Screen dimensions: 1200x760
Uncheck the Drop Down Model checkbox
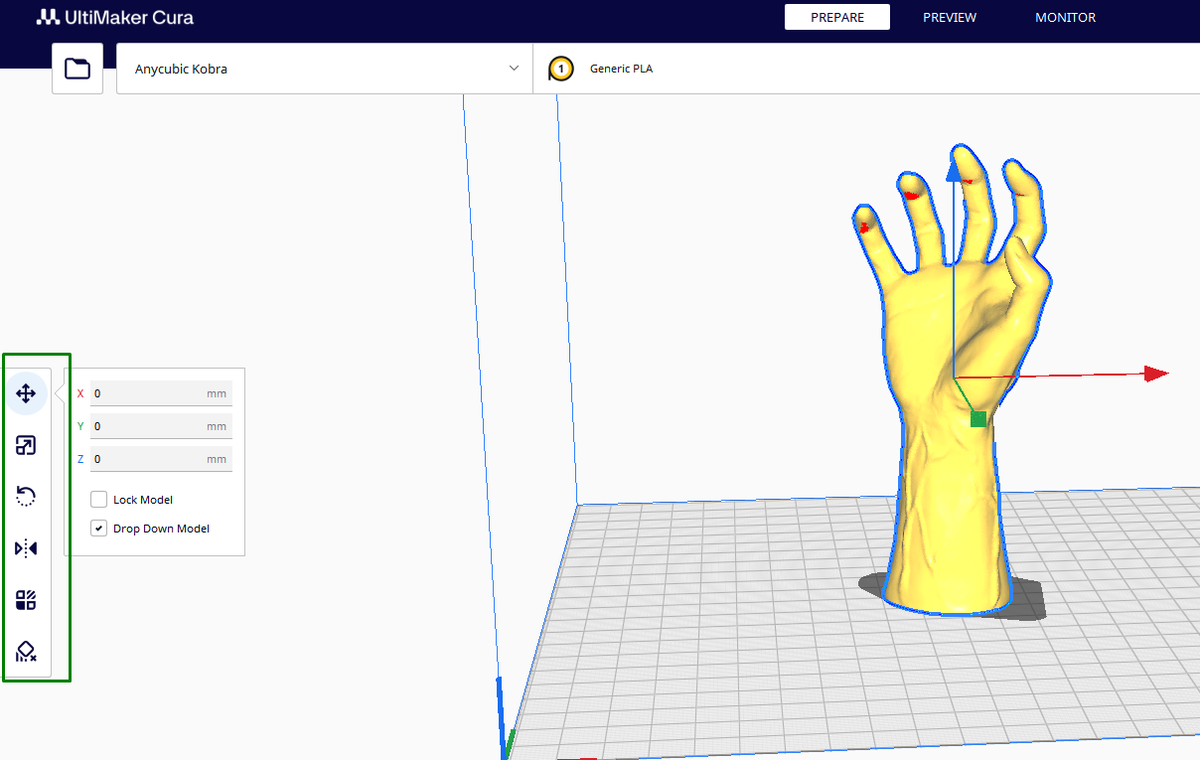(x=99, y=527)
